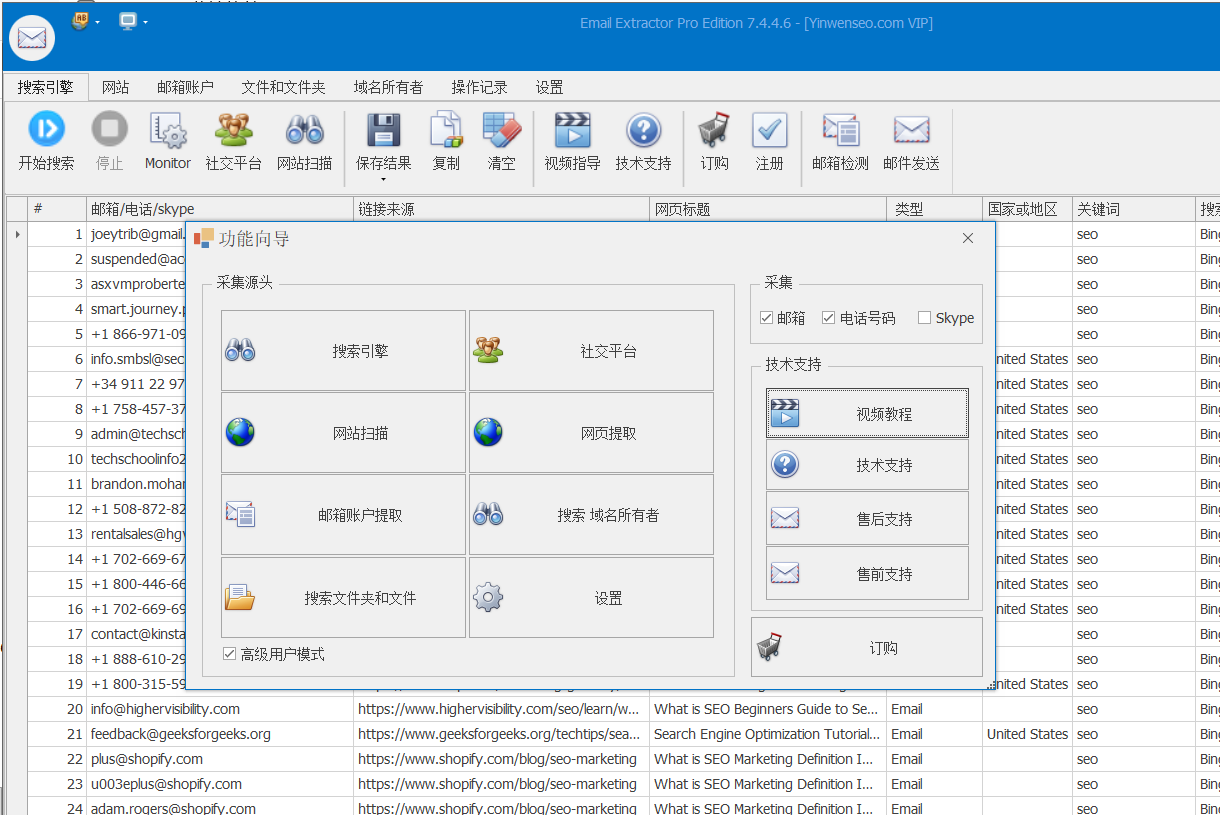Open the 域名所有者 tab
The image size is (1220, 815).
388,87
